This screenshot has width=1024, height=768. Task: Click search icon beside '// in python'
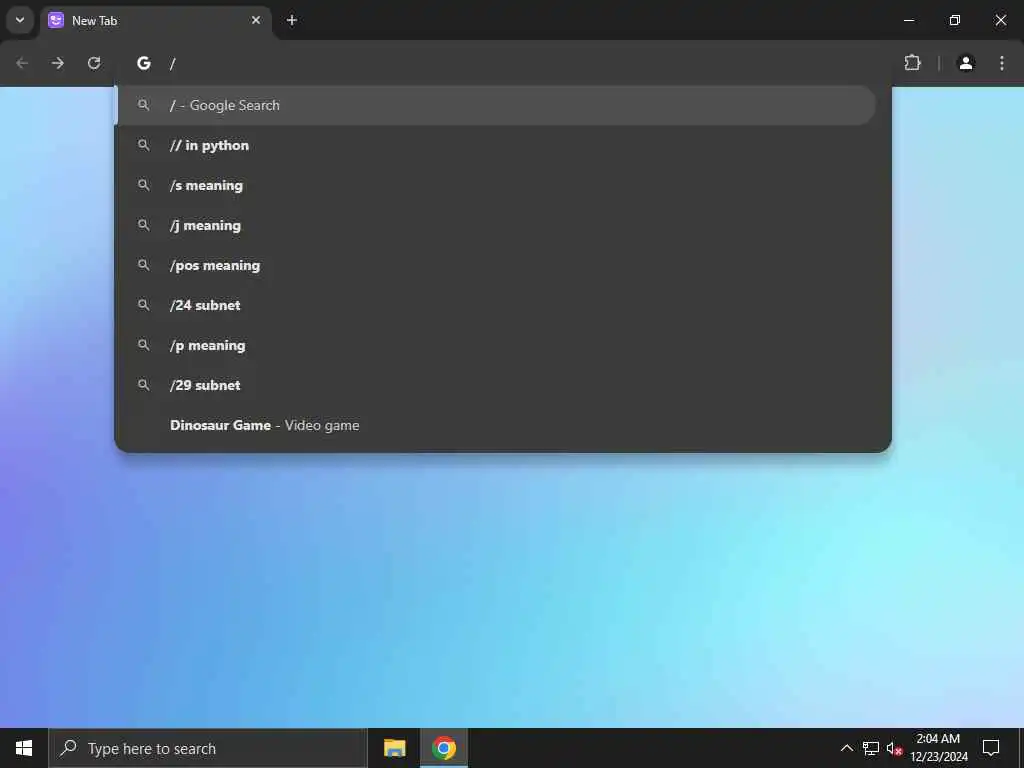(144, 145)
